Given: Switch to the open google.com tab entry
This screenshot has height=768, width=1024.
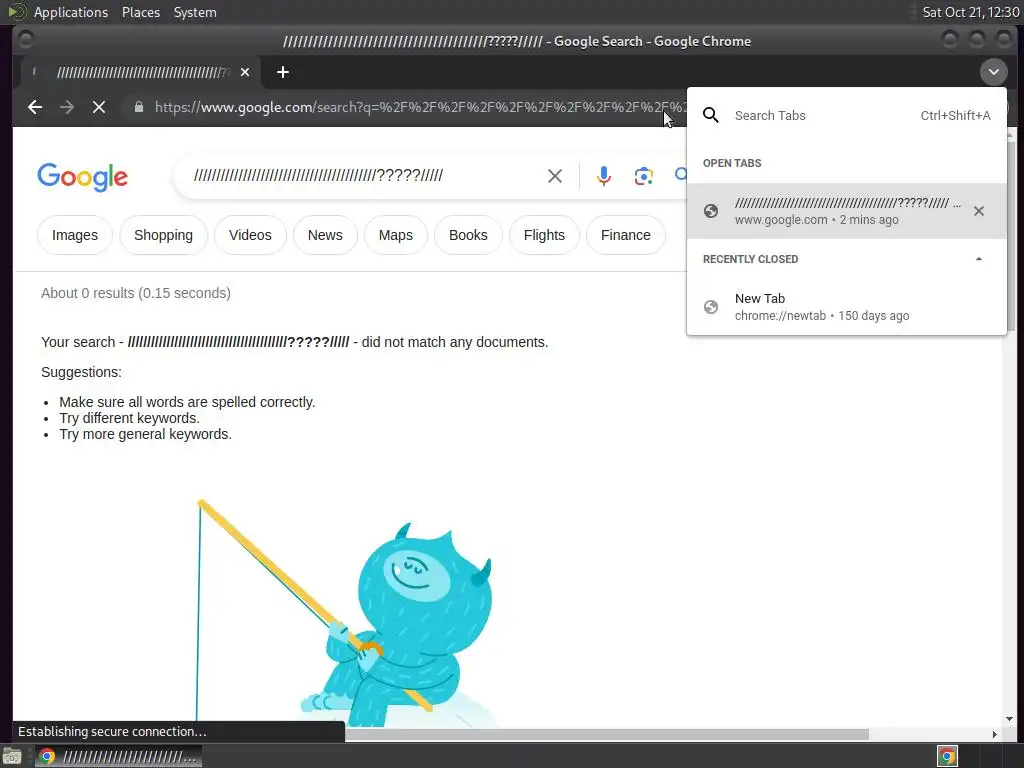Looking at the screenshot, I should click(x=846, y=211).
